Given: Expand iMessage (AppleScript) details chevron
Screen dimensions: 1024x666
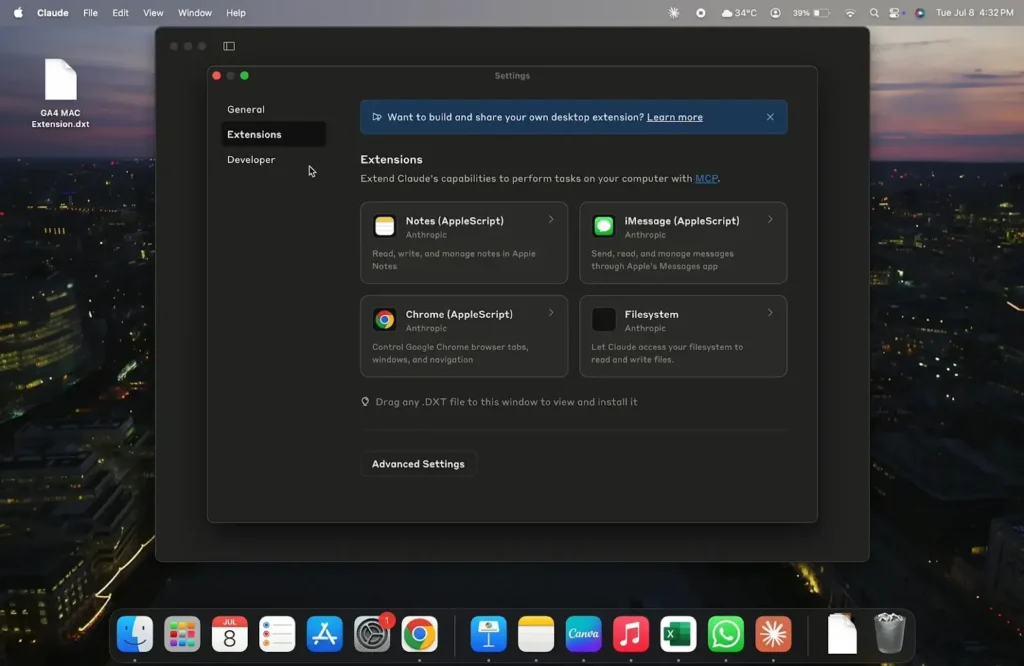Looking at the screenshot, I should (770, 219).
